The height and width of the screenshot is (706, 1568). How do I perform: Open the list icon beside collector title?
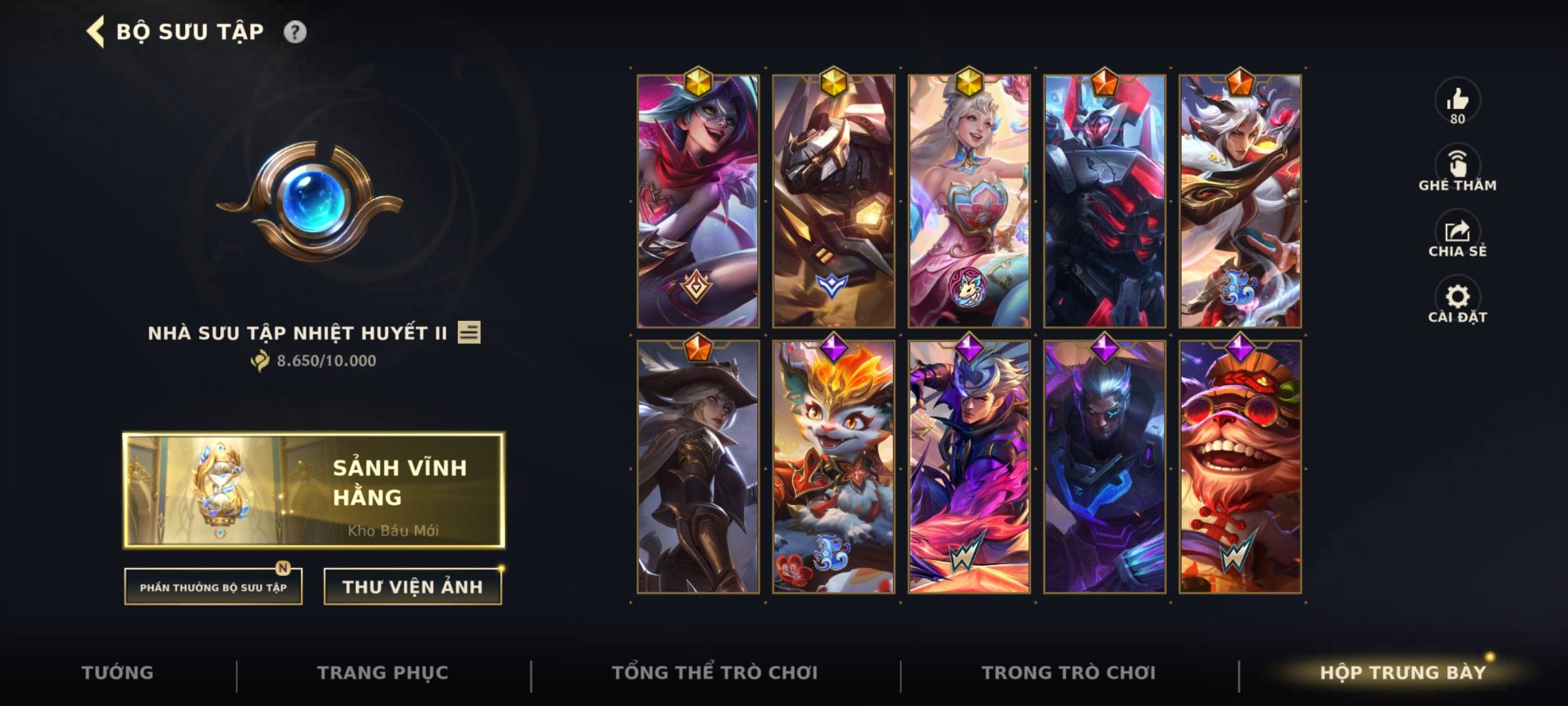[469, 332]
